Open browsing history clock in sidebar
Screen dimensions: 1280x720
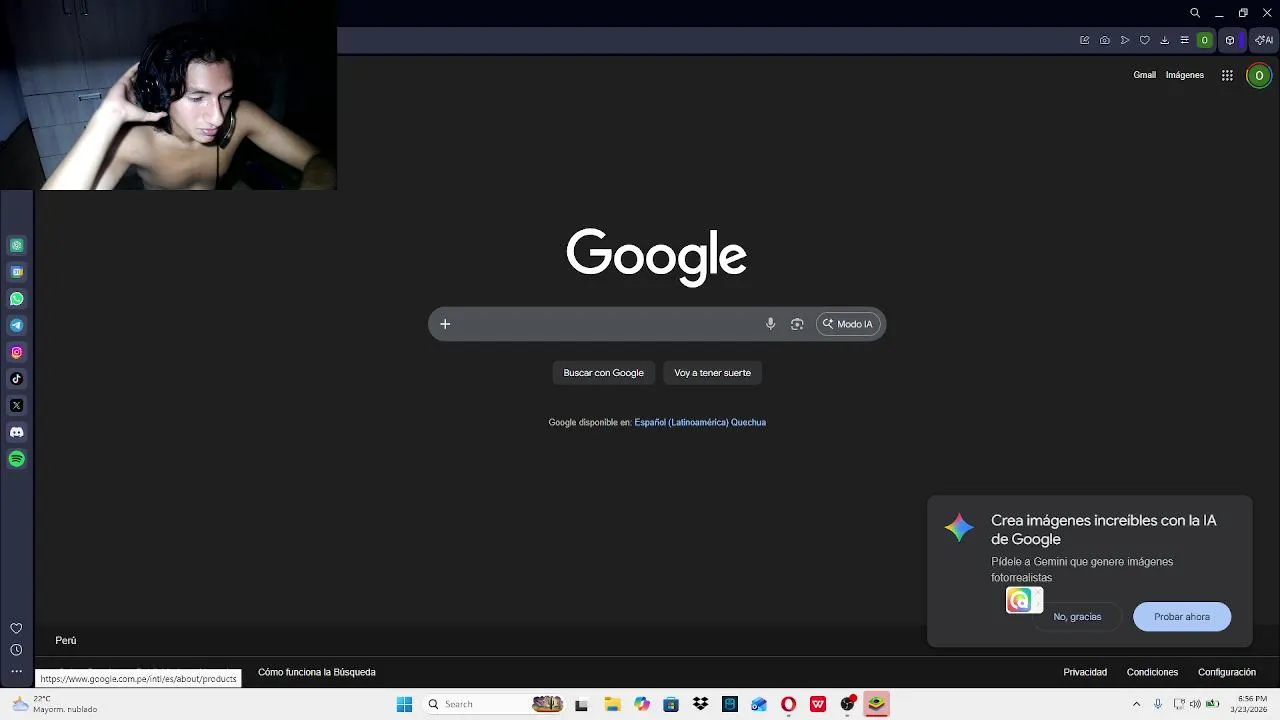(x=16, y=650)
